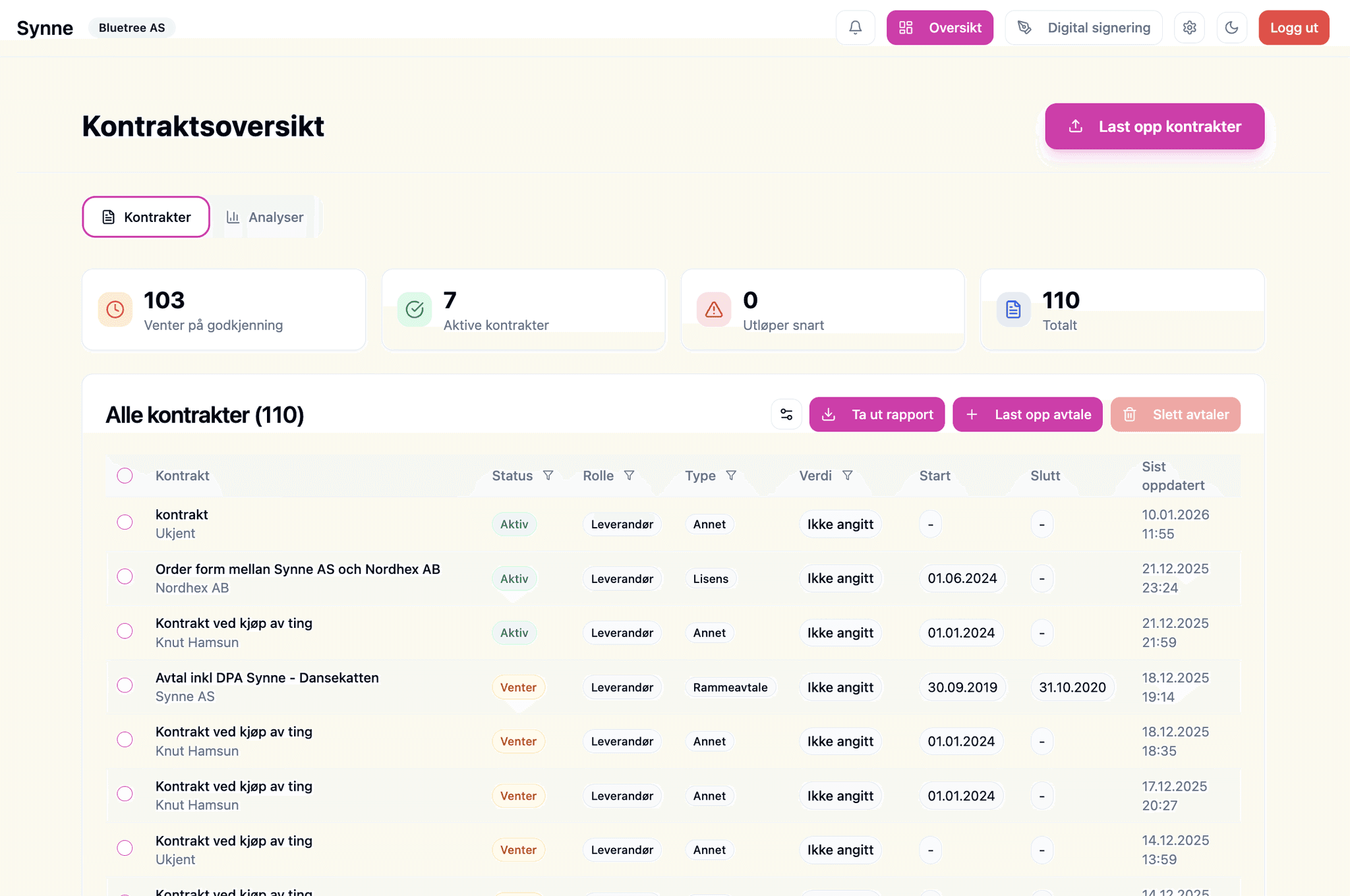This screenshot has height=896, width=1350.
Task: Select all contracts with the header checkbox
Action: pyautogui.click(x=125, y=476)
